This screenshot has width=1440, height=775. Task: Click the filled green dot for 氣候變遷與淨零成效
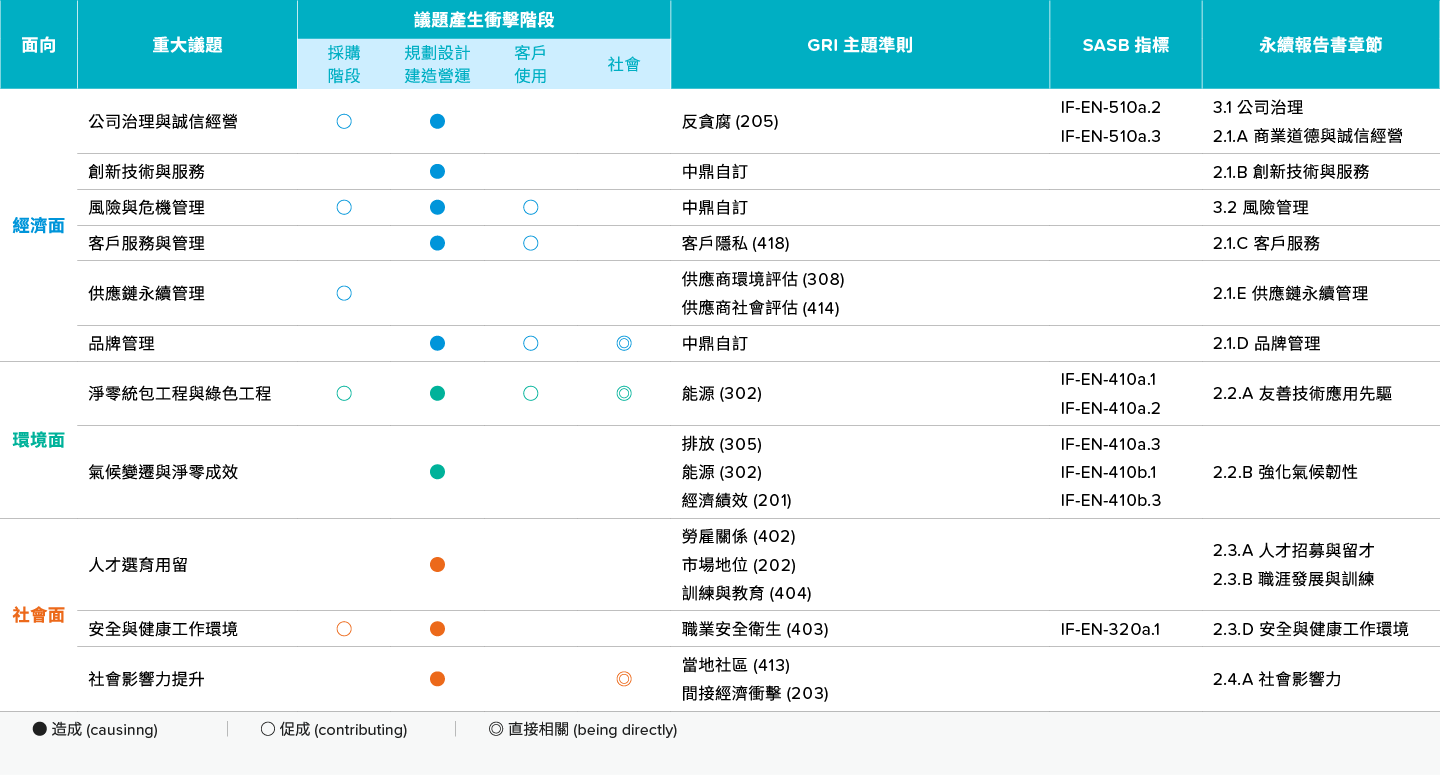437,471
